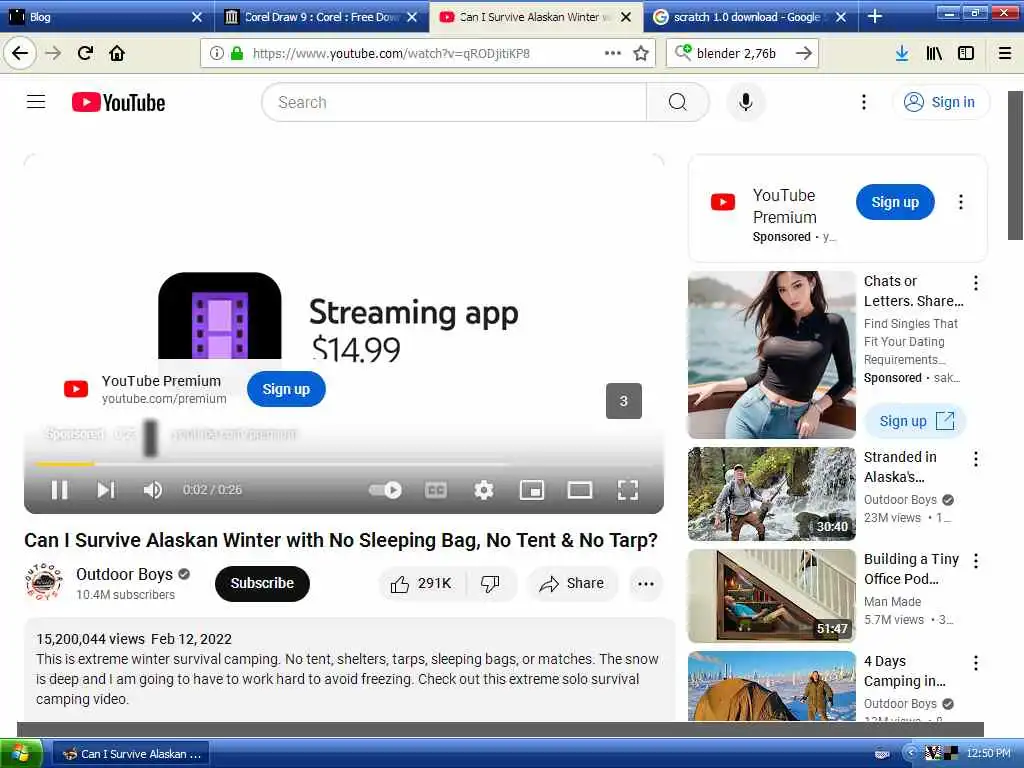Click the YouTube magnifier search button

coord(678,102)
